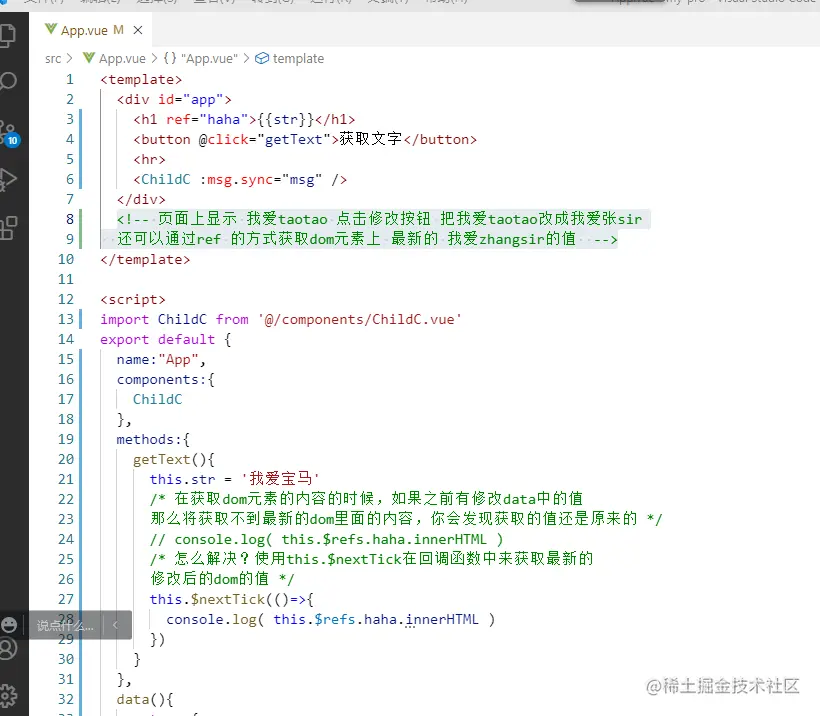Click the 'export default {' line
The width and height of the screenshot is (820, 716).
point(166,340)
